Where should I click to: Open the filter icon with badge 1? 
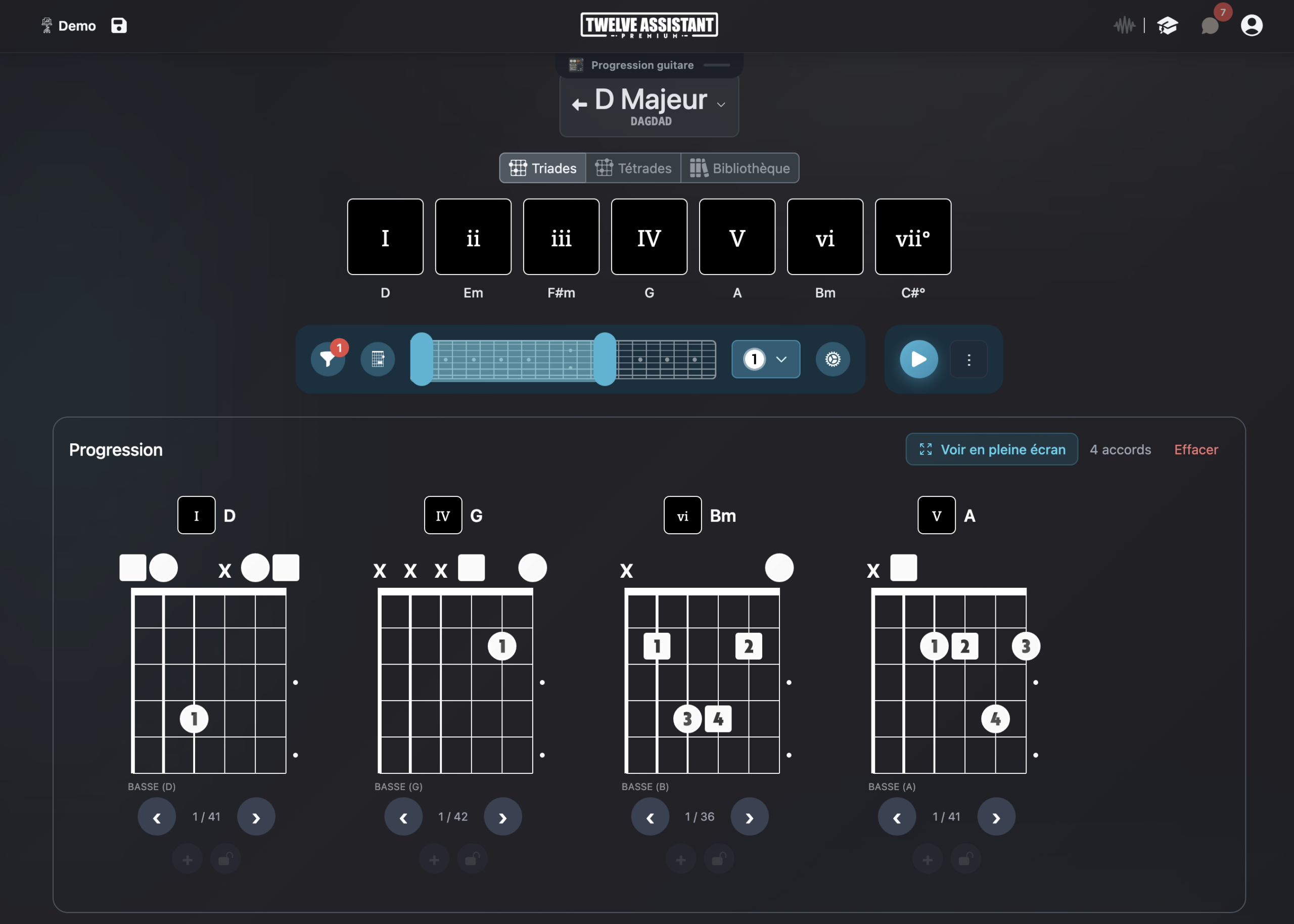(x=328, y=359)
